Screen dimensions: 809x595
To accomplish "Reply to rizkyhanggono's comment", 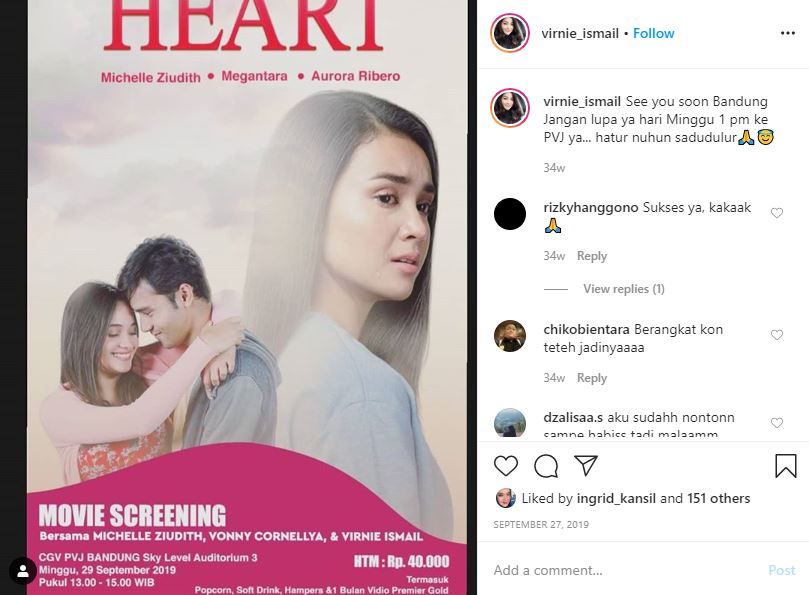I will [x=592, y=256].
